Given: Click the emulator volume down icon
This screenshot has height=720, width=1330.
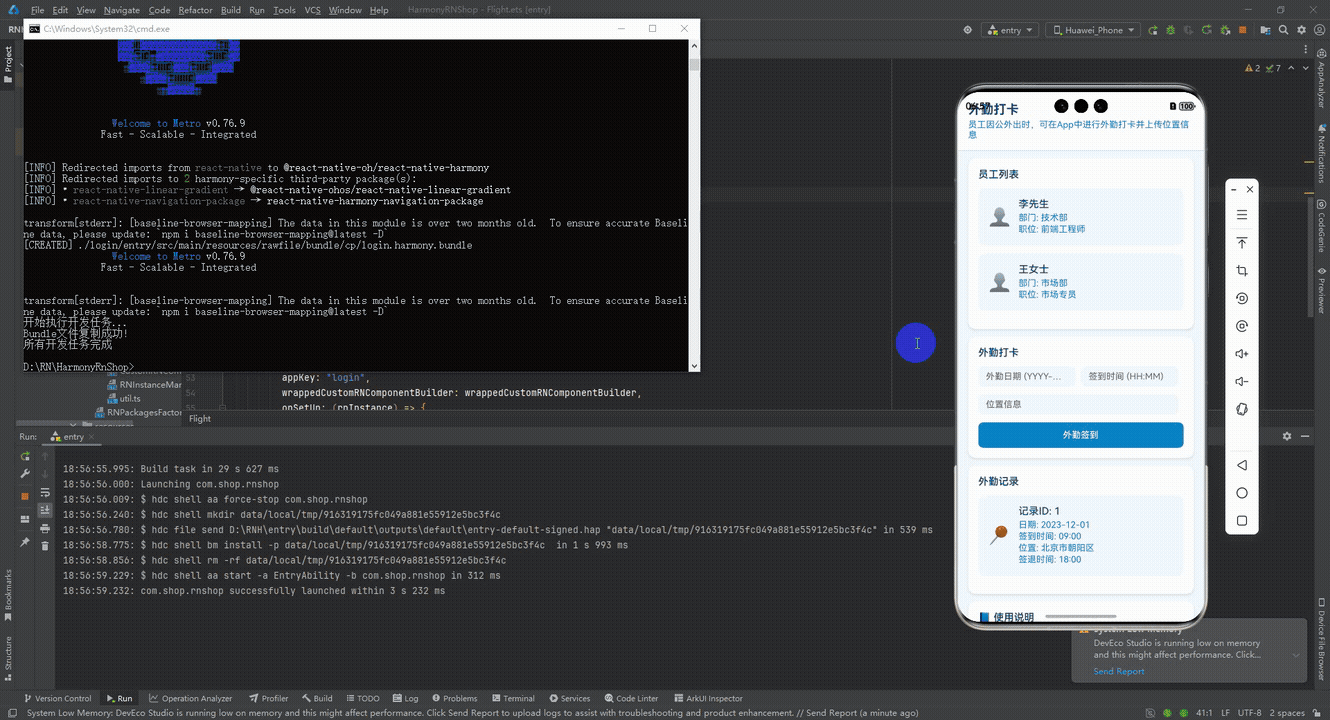Looking at the screenshot, I should 1242,381.
